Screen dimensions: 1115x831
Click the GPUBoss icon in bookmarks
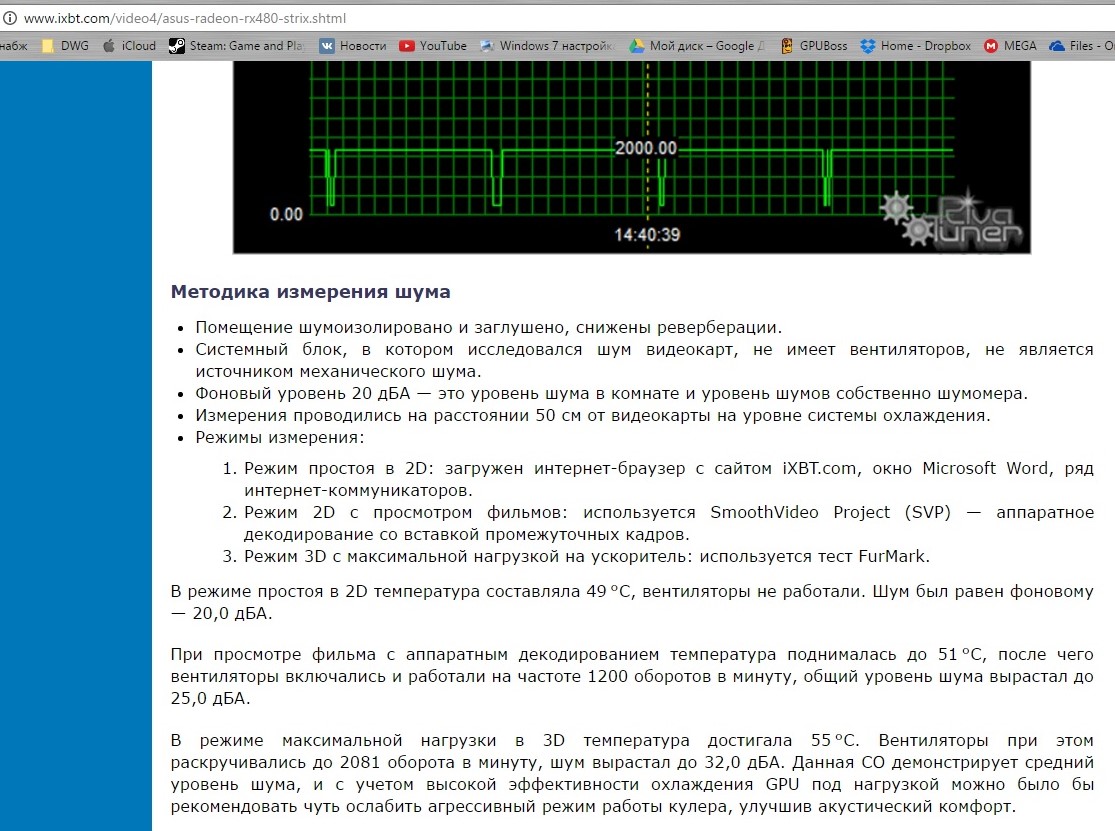click(x=787, y=46)
